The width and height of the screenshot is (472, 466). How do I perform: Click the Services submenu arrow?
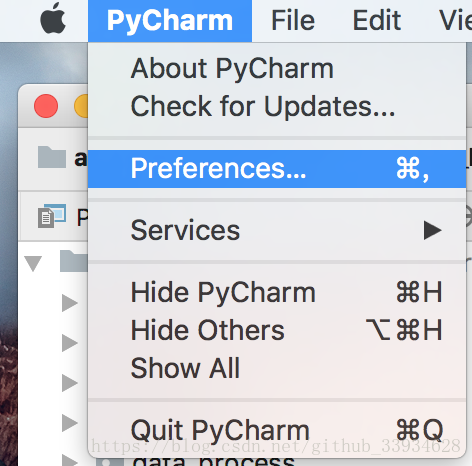point(433,230)
